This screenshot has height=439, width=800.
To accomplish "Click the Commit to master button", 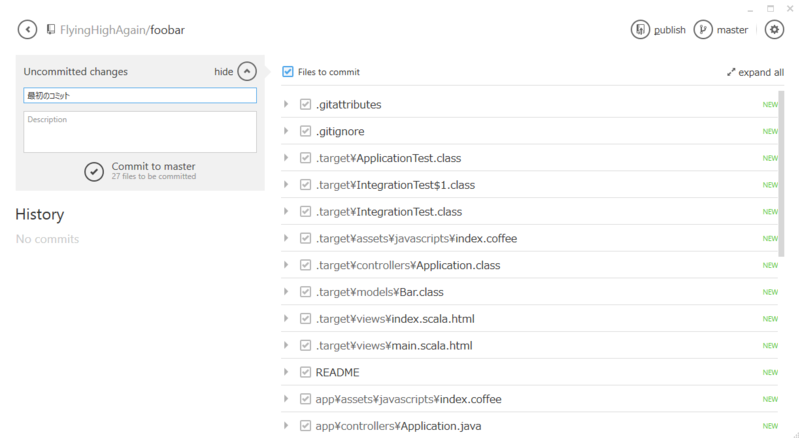I will tap(152, 167).
